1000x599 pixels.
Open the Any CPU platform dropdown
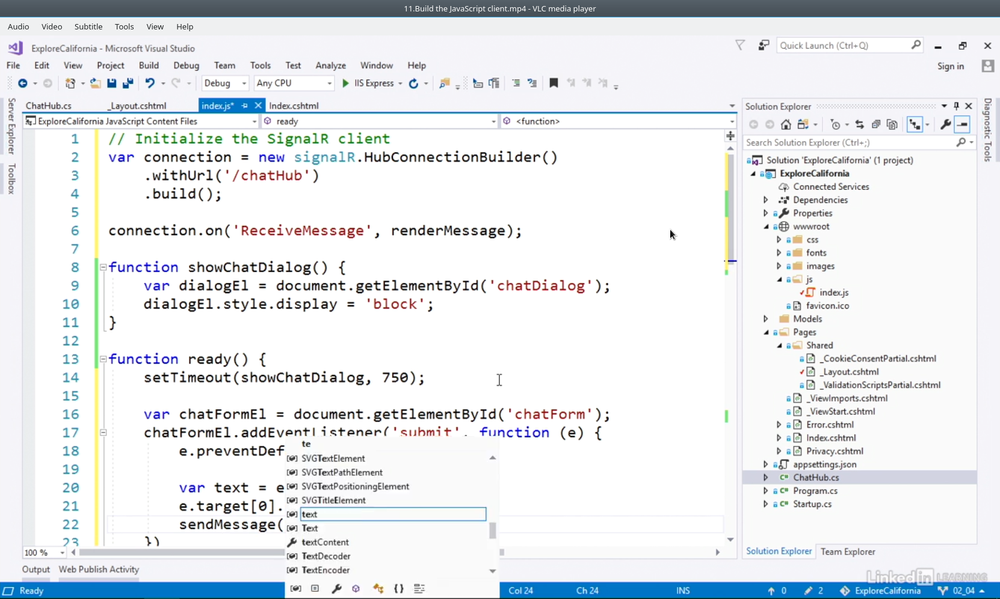click(x=292, y=84)
